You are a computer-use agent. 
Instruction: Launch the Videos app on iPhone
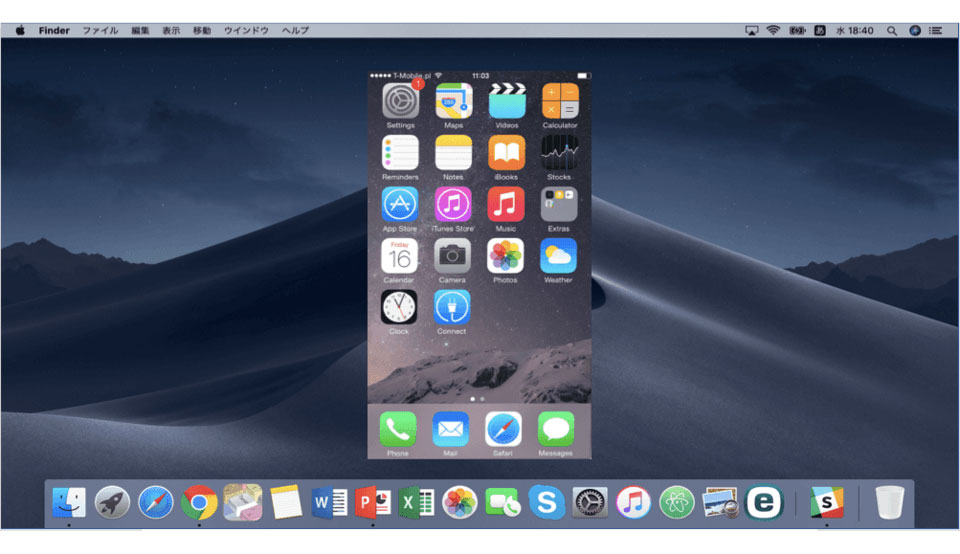point(507,101)
